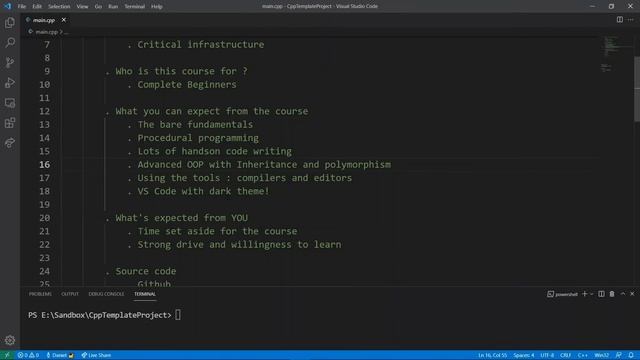Click 'The bare fundamentals' on line 13
This screenshot has height=360, width=640.
(x=195, y=124)
